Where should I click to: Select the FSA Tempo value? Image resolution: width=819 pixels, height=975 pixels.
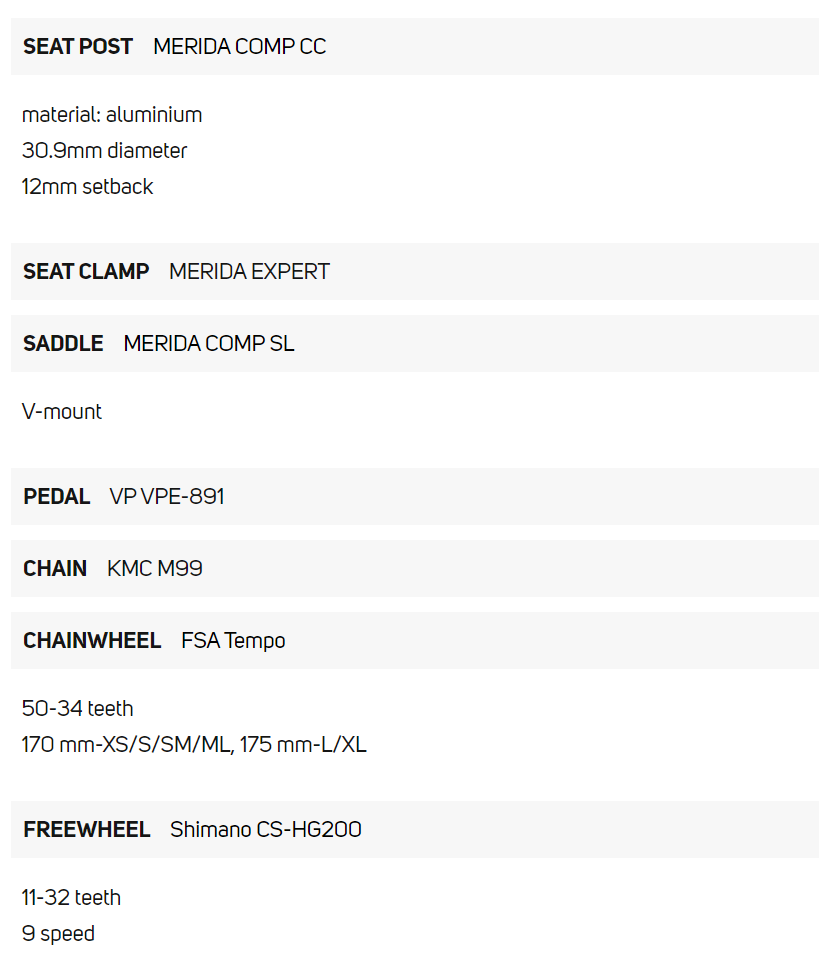tap(233, 641)
